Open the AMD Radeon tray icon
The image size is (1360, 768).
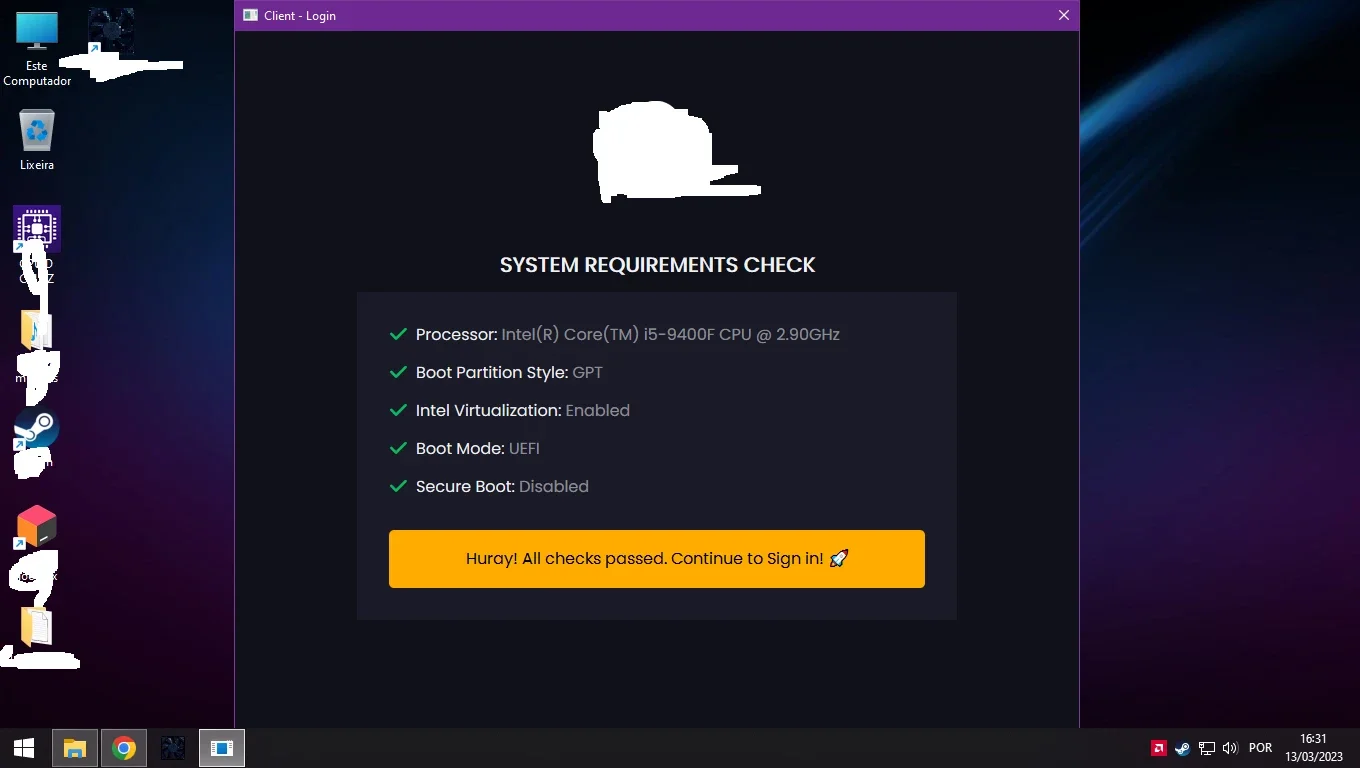pos(1159,748)
